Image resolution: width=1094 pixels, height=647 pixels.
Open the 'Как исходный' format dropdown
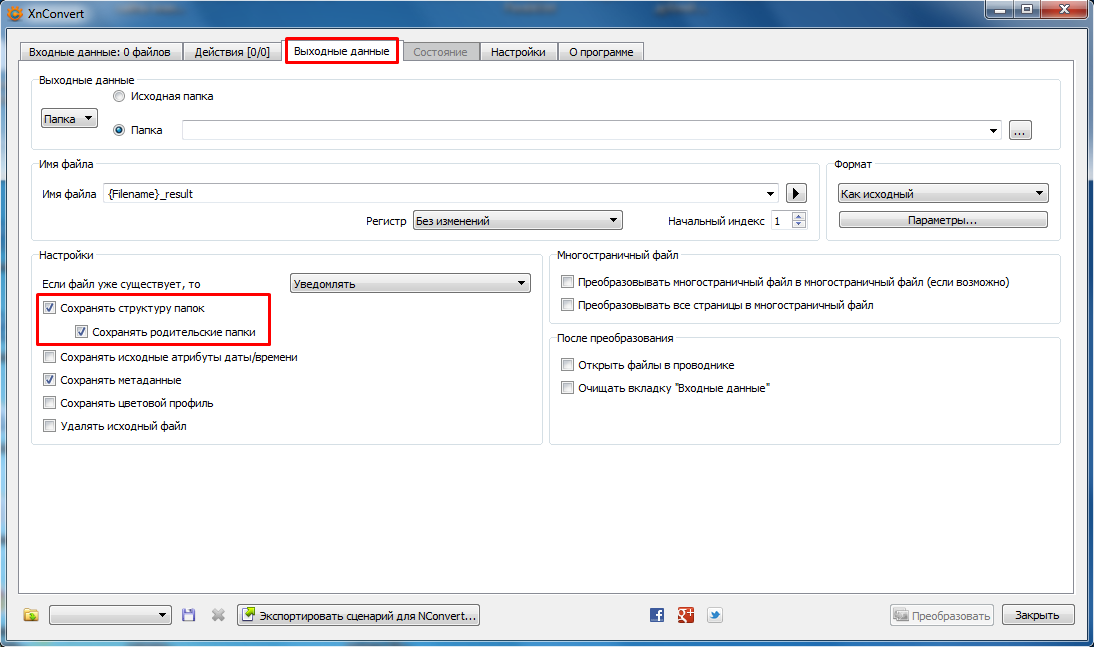tap(943, 193)
